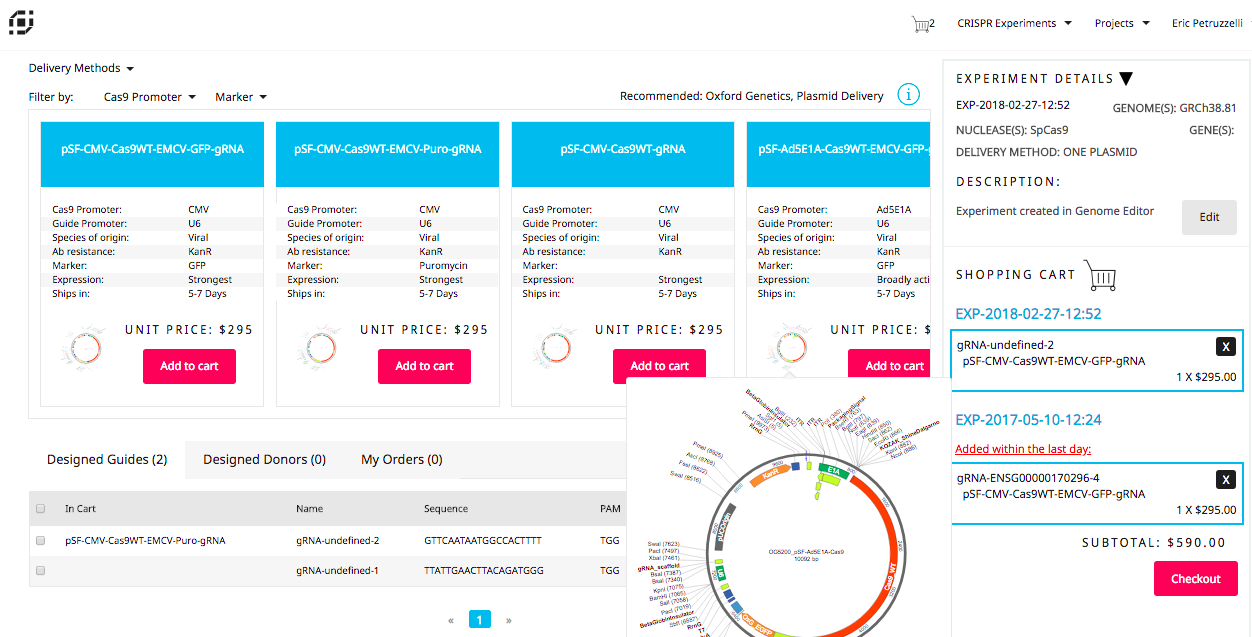Toggle the select-all checkbox in table header

click(x=41, y=509)
